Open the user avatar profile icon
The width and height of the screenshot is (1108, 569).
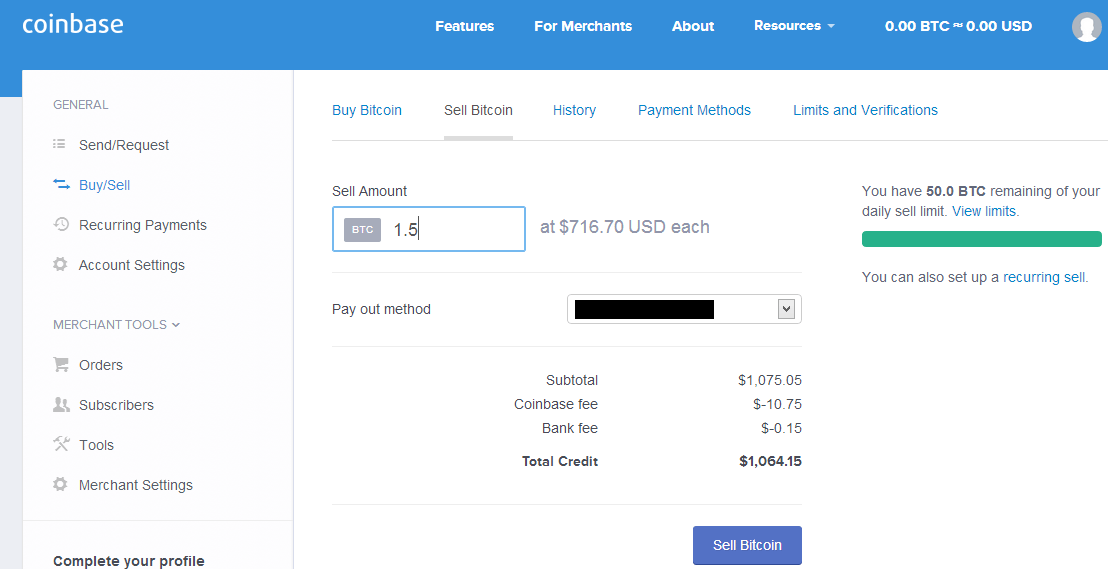click(x=1086, y=27)
